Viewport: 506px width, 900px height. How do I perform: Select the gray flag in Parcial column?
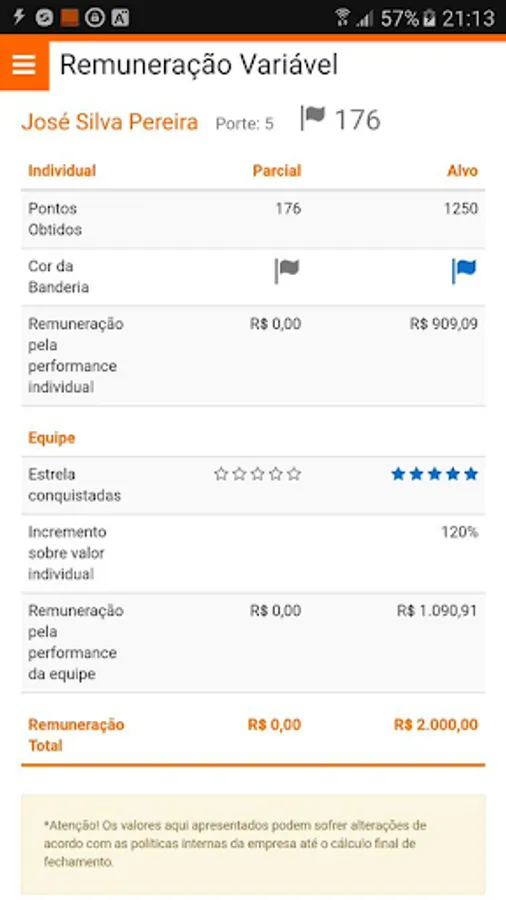click(x=287, y=270)
